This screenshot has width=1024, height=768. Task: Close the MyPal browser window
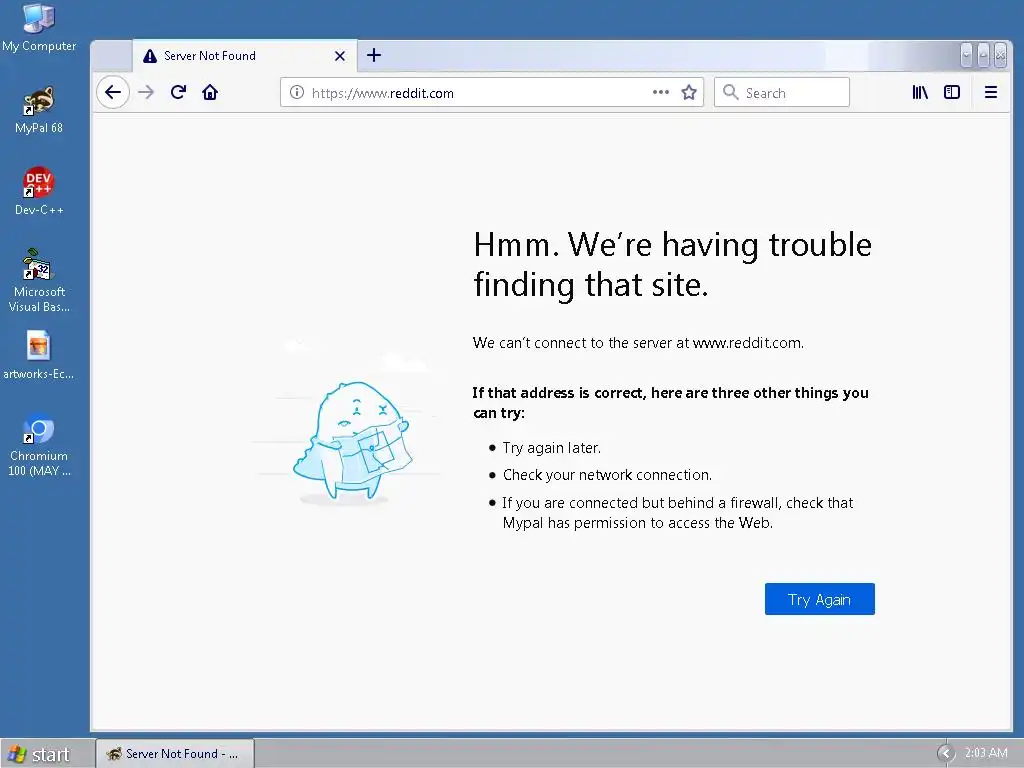point(1000,56)
